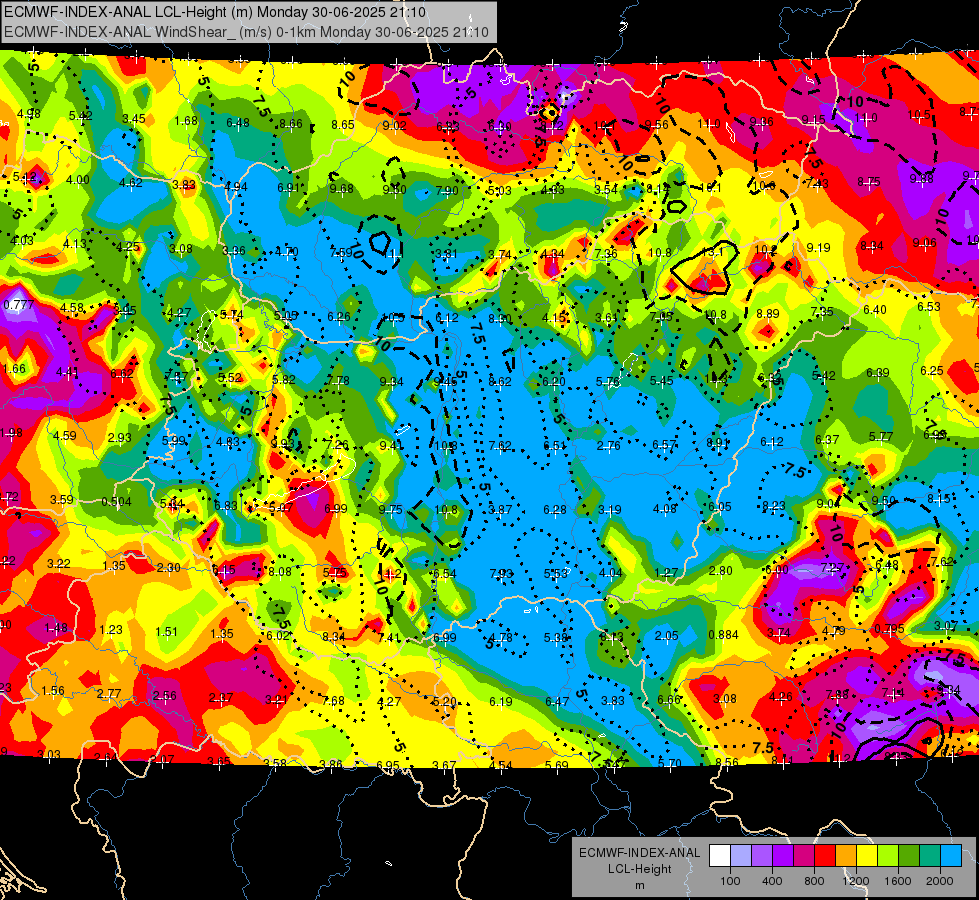Select the red legend color box
This screenshot has width=979, height=900.
coord(825,856)
